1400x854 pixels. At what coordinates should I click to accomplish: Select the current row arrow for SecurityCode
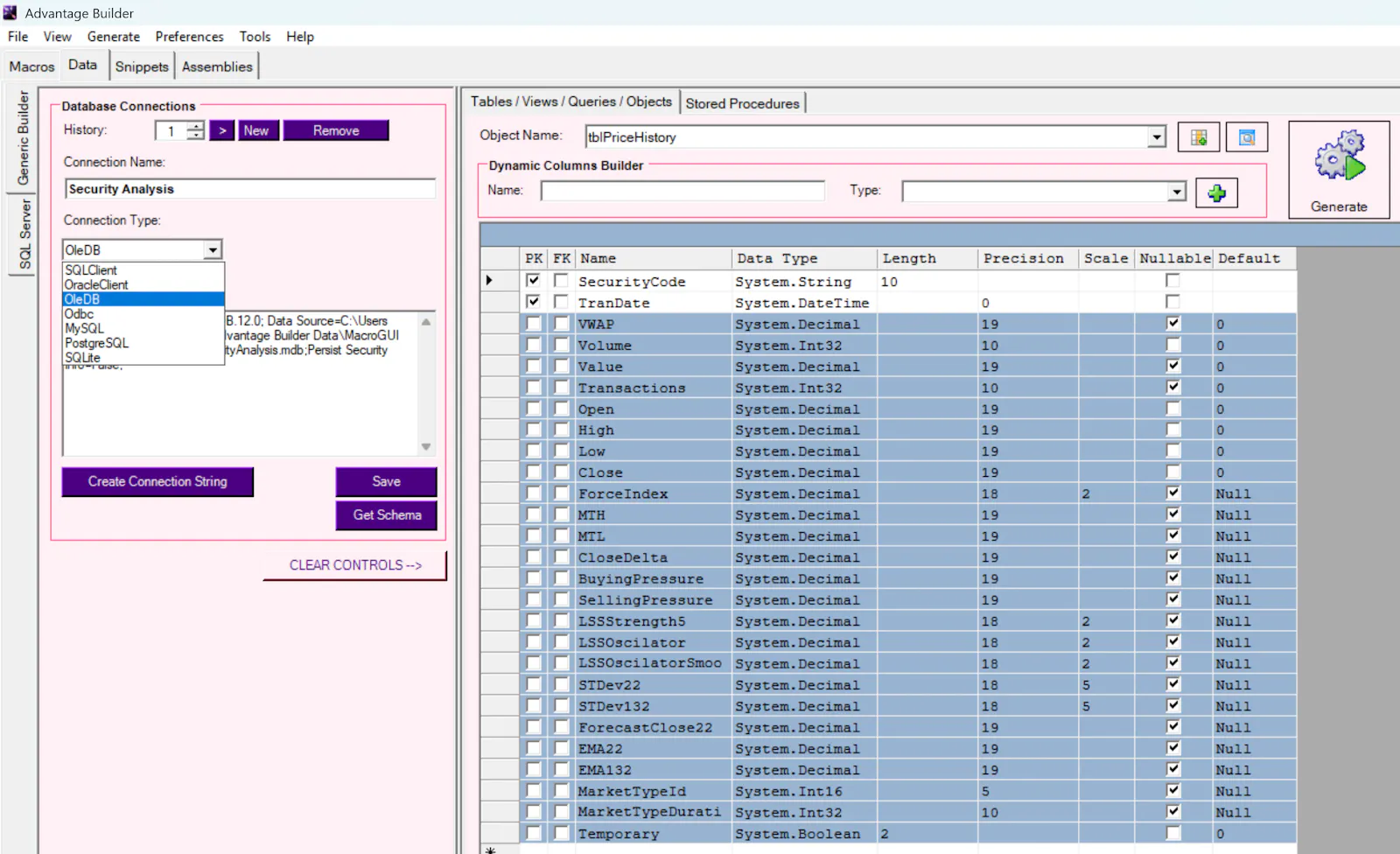coord(489,281)
